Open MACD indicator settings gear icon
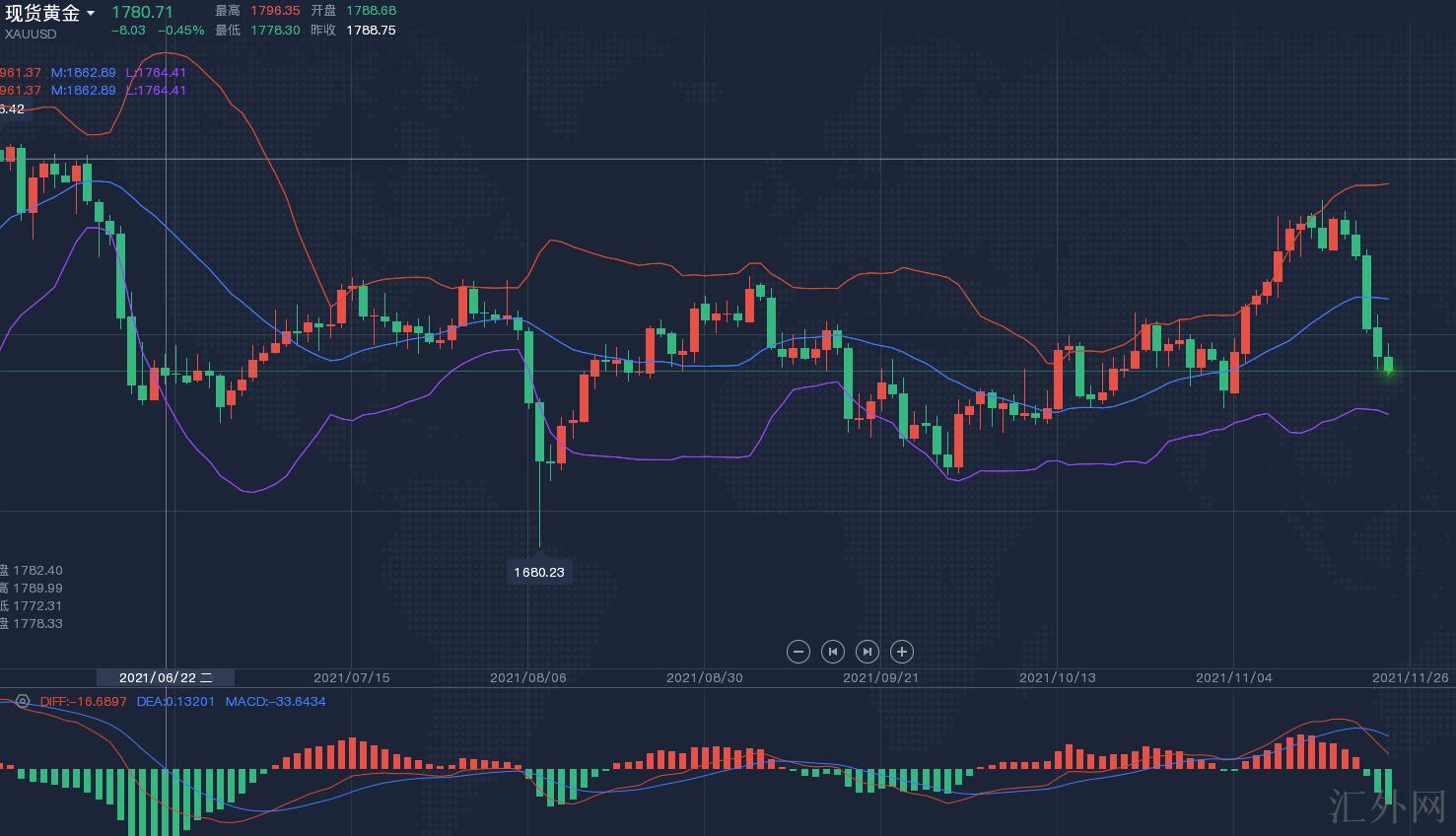This screenshot has width=1456, height=836. tap(22, 702)
